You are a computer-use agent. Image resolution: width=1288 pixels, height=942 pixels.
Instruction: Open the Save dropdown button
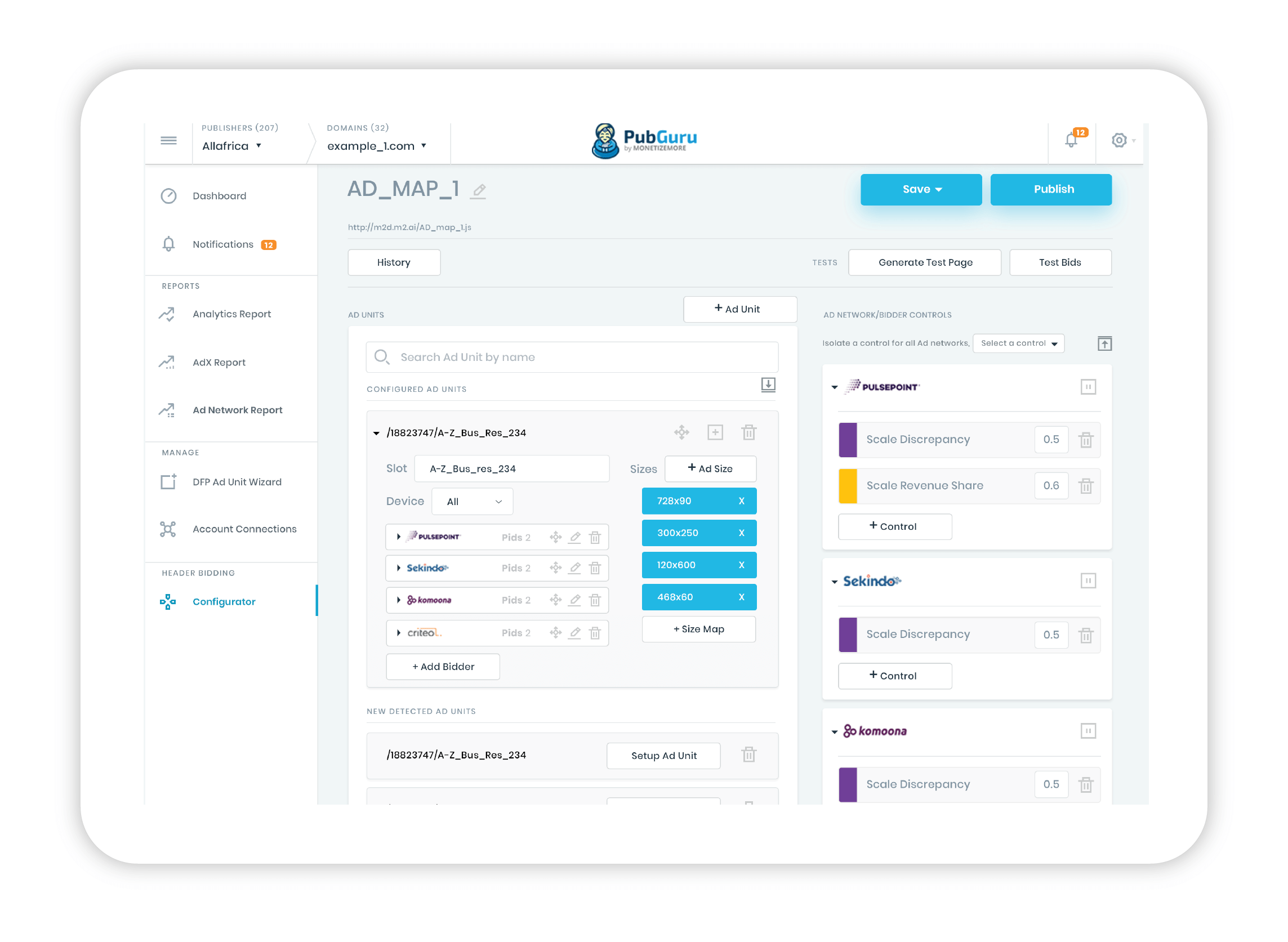pyautogui.click(x=921, y=189)
